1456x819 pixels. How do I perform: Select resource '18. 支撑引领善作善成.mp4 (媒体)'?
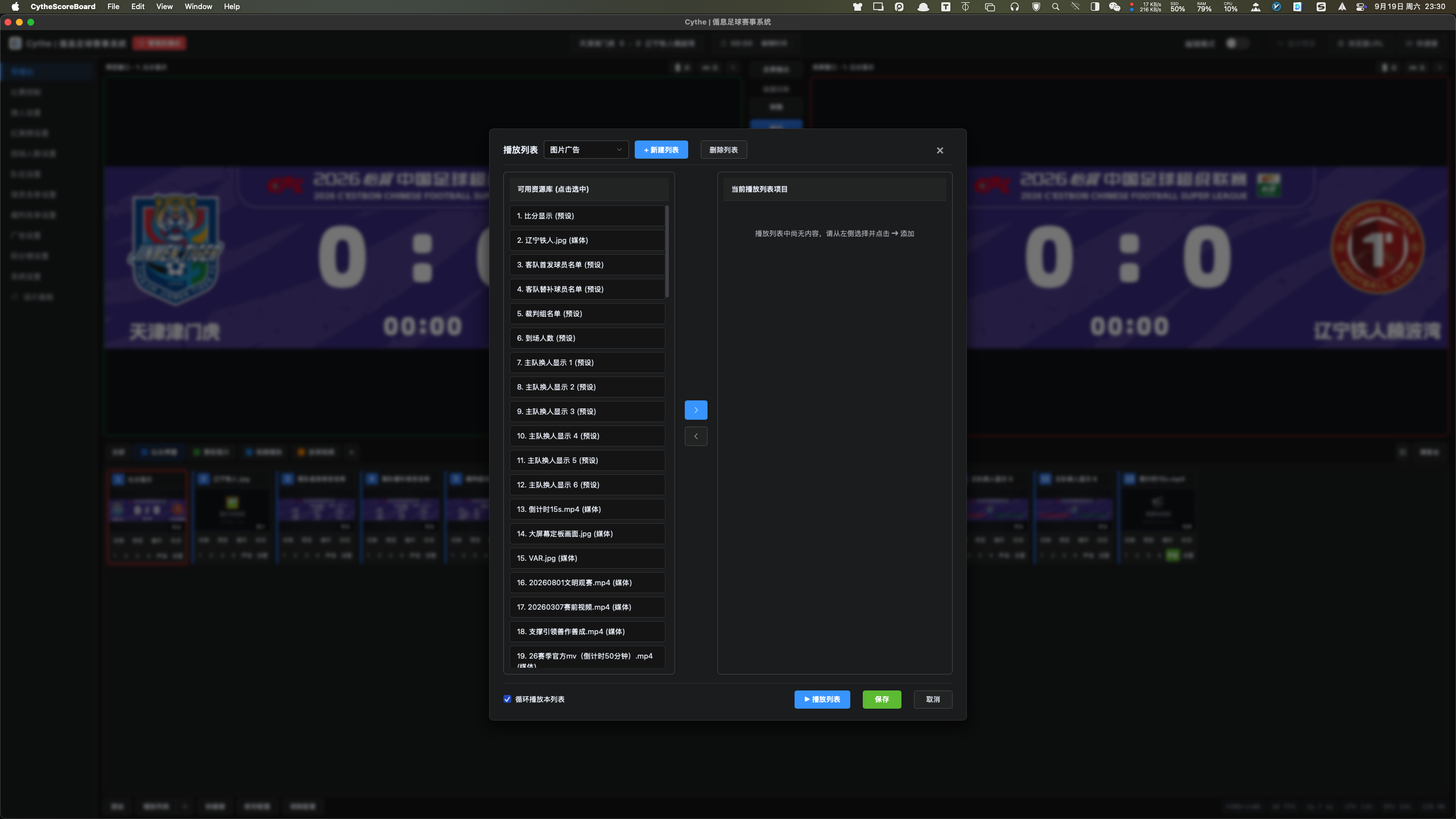[x=587, y=631]
